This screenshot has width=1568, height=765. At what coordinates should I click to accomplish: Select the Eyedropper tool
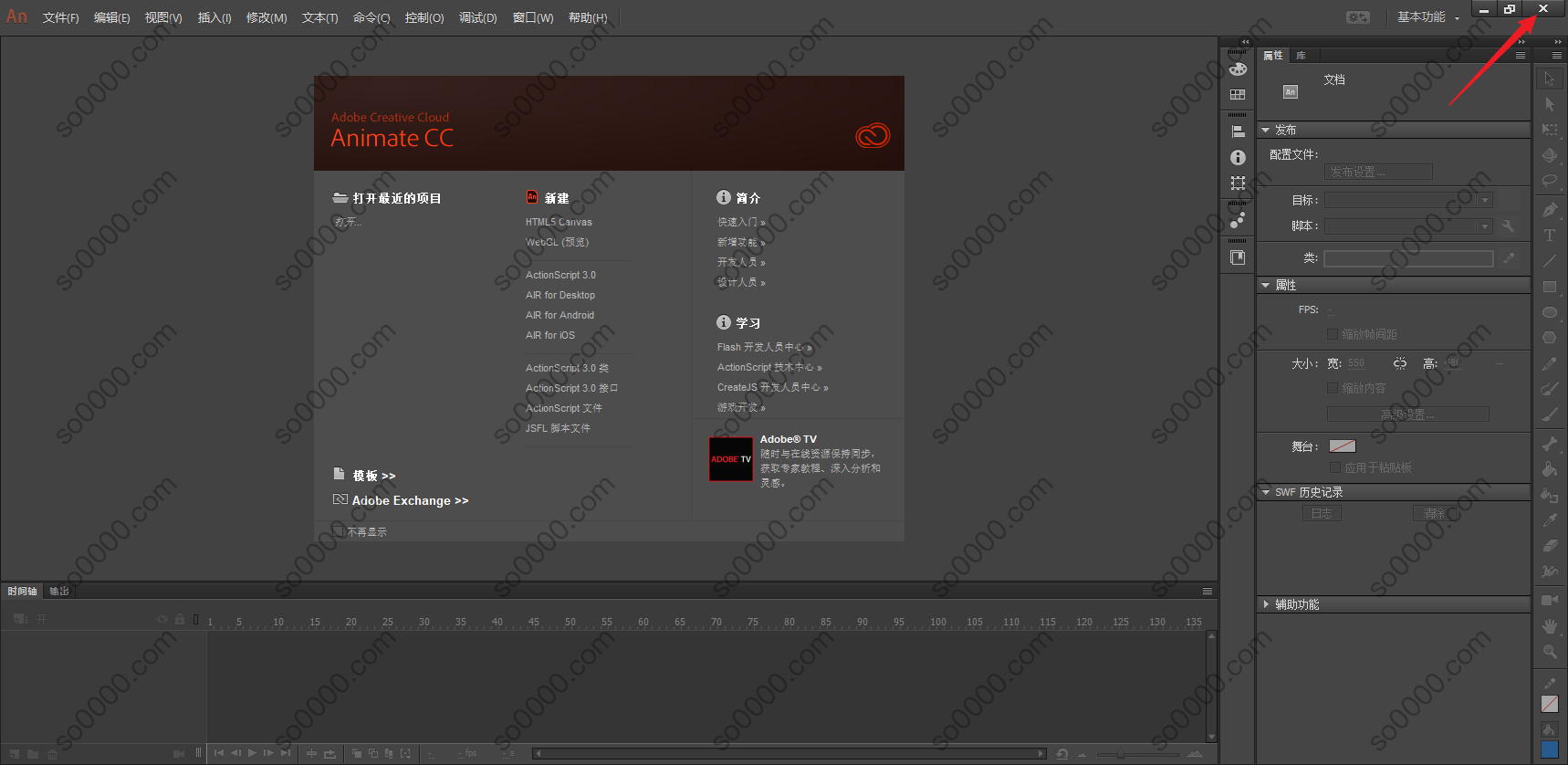[1549, 520]
